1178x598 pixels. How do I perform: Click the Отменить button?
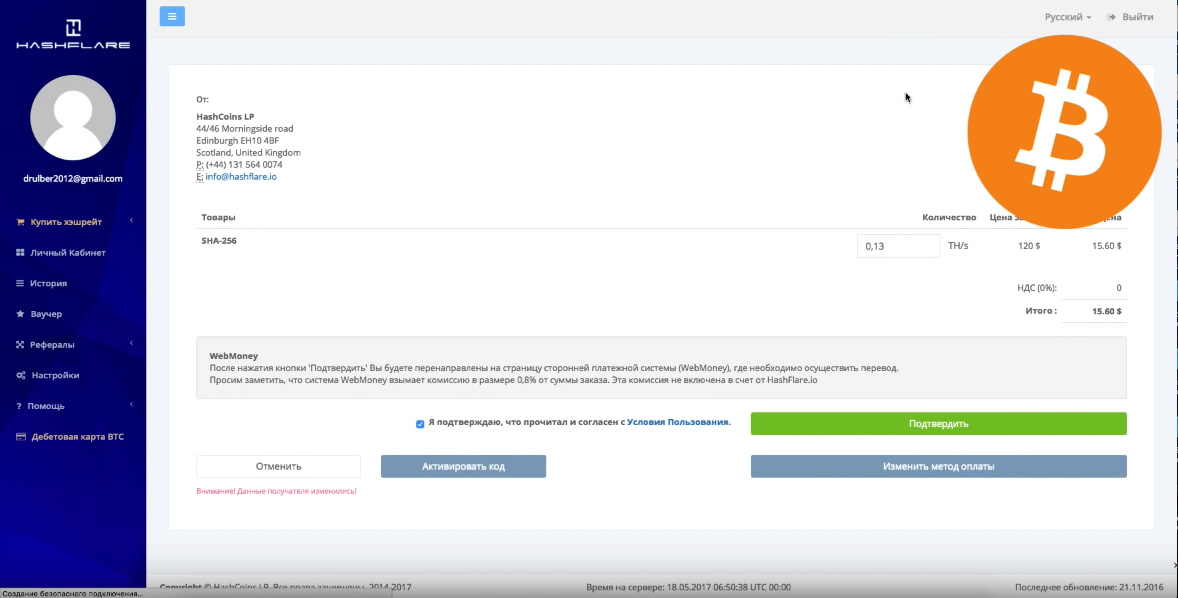click(x=278, y=466)
